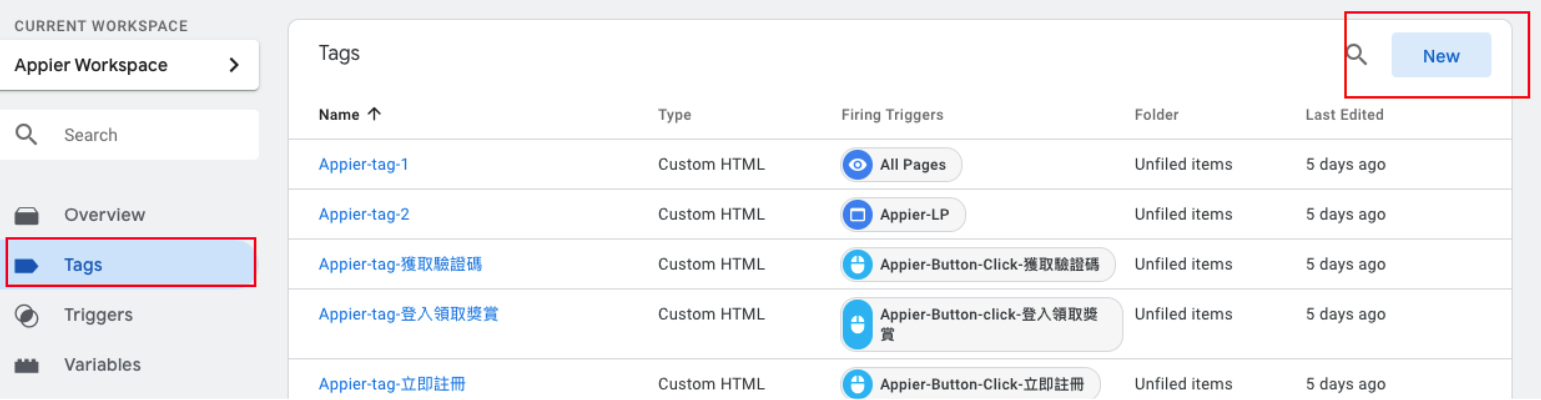Click the Appier-LP page view trigger icon

point(857,214)
